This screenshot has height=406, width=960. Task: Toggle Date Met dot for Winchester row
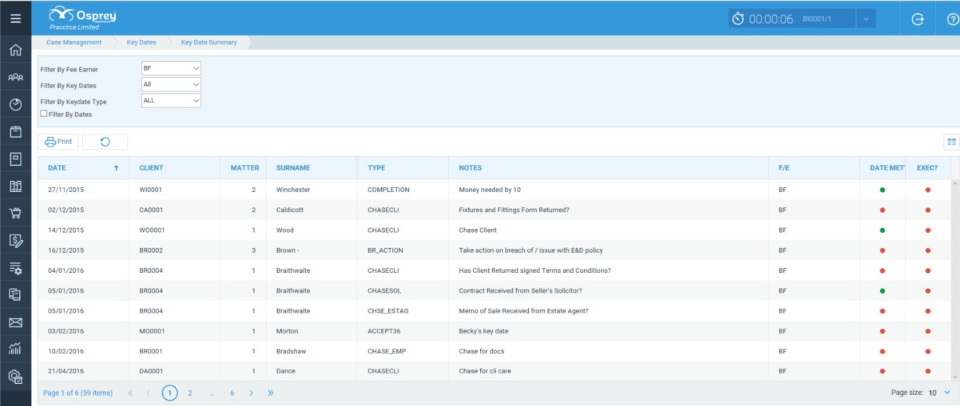point(882,190)
